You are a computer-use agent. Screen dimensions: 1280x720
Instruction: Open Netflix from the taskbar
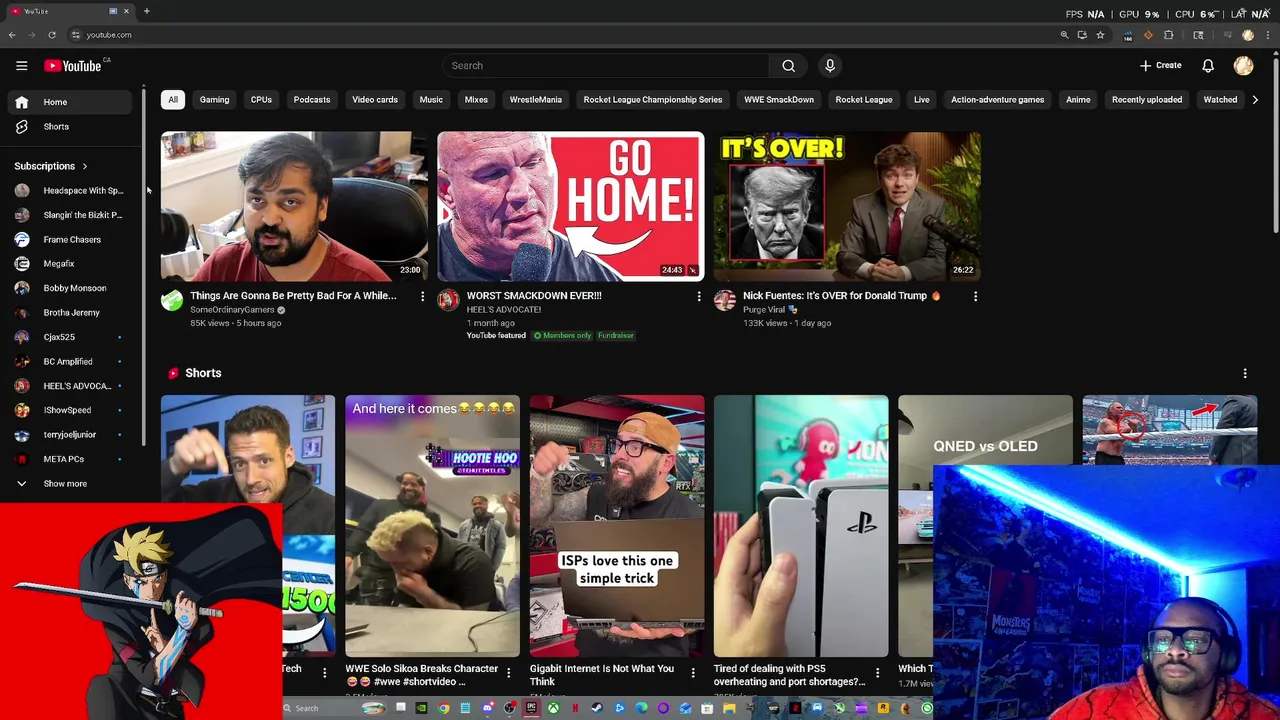point(575,708)
